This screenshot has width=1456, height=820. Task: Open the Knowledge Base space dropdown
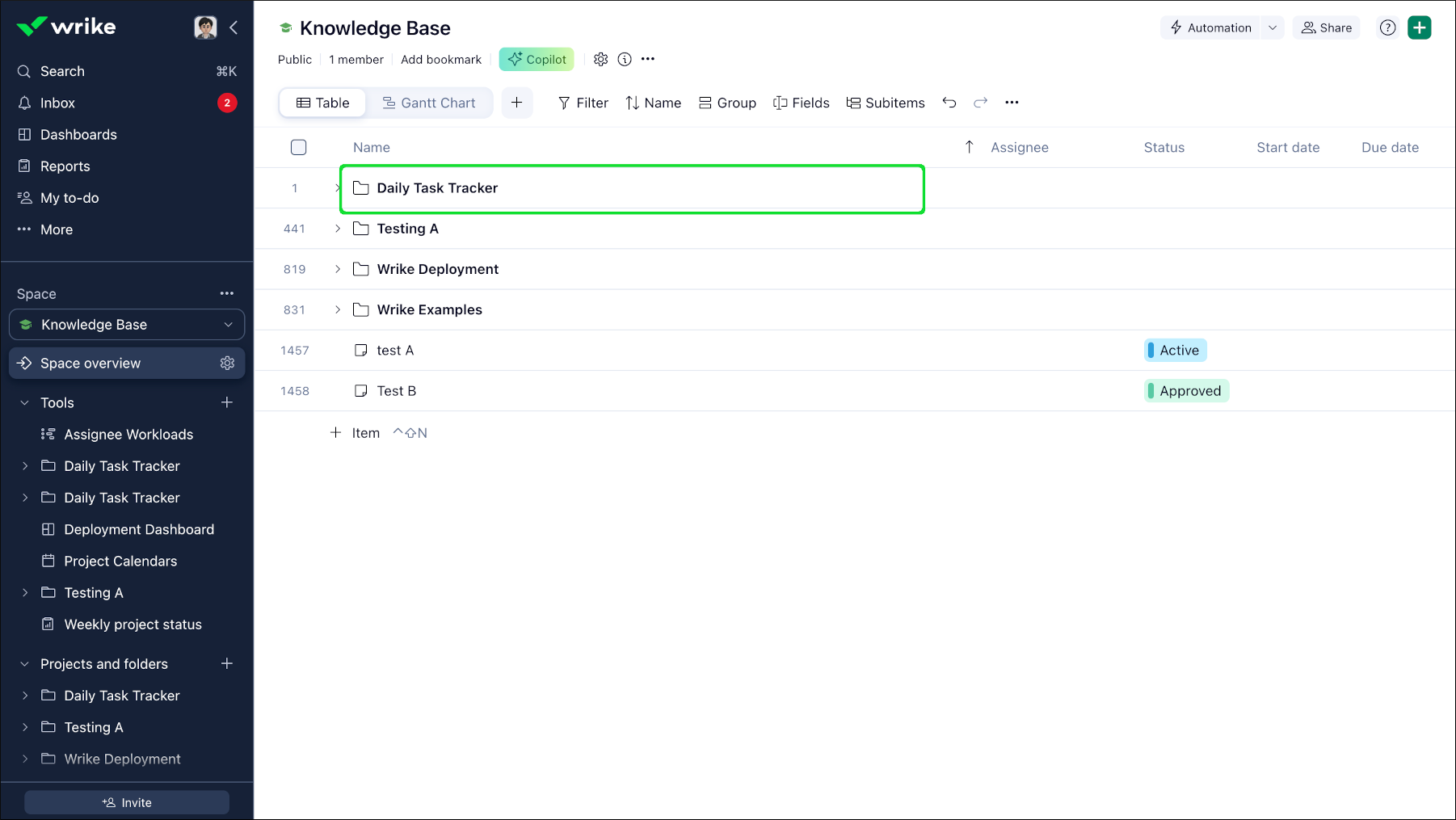[x=127, y=325]
